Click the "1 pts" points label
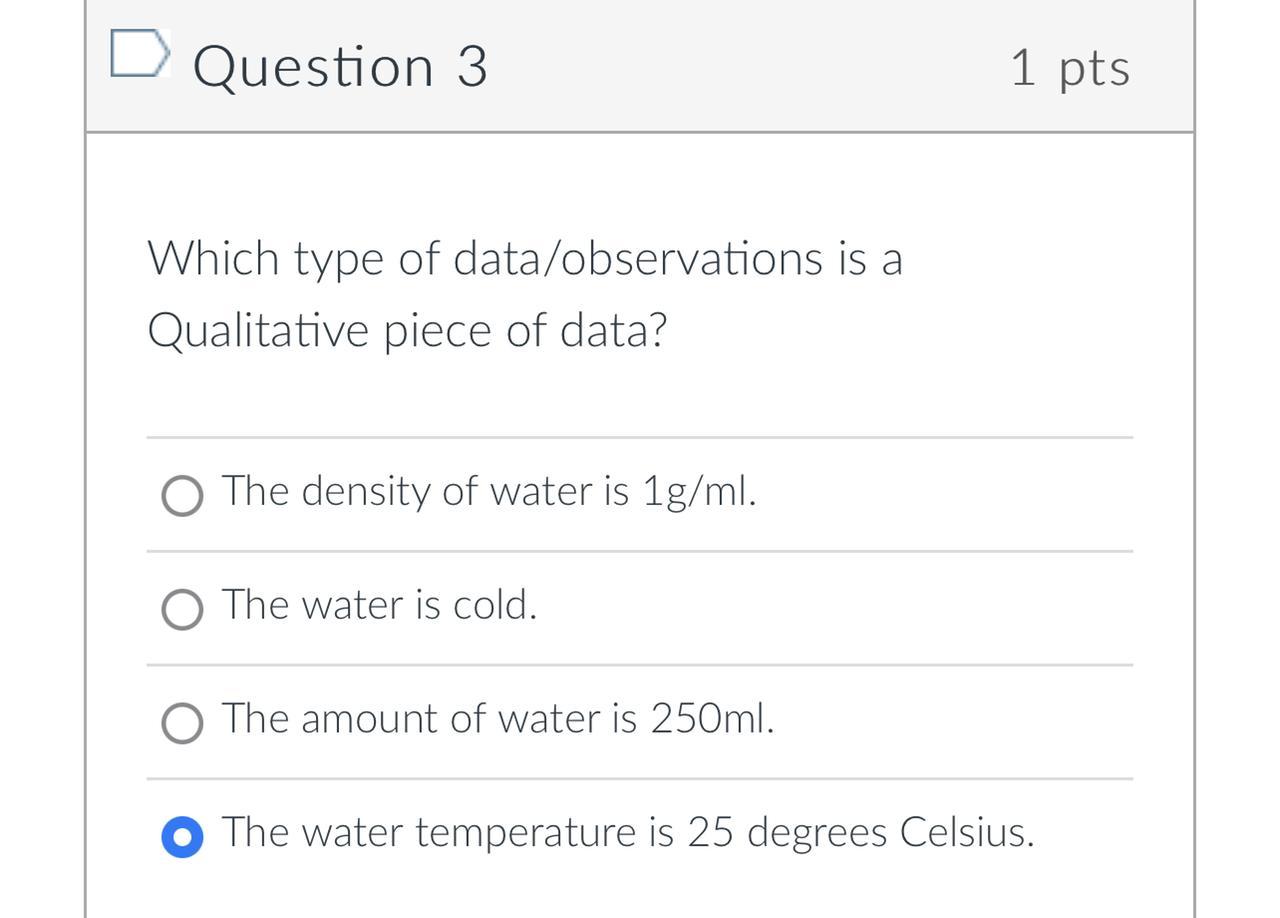 pyautogui.click(x=1070, y=68)
